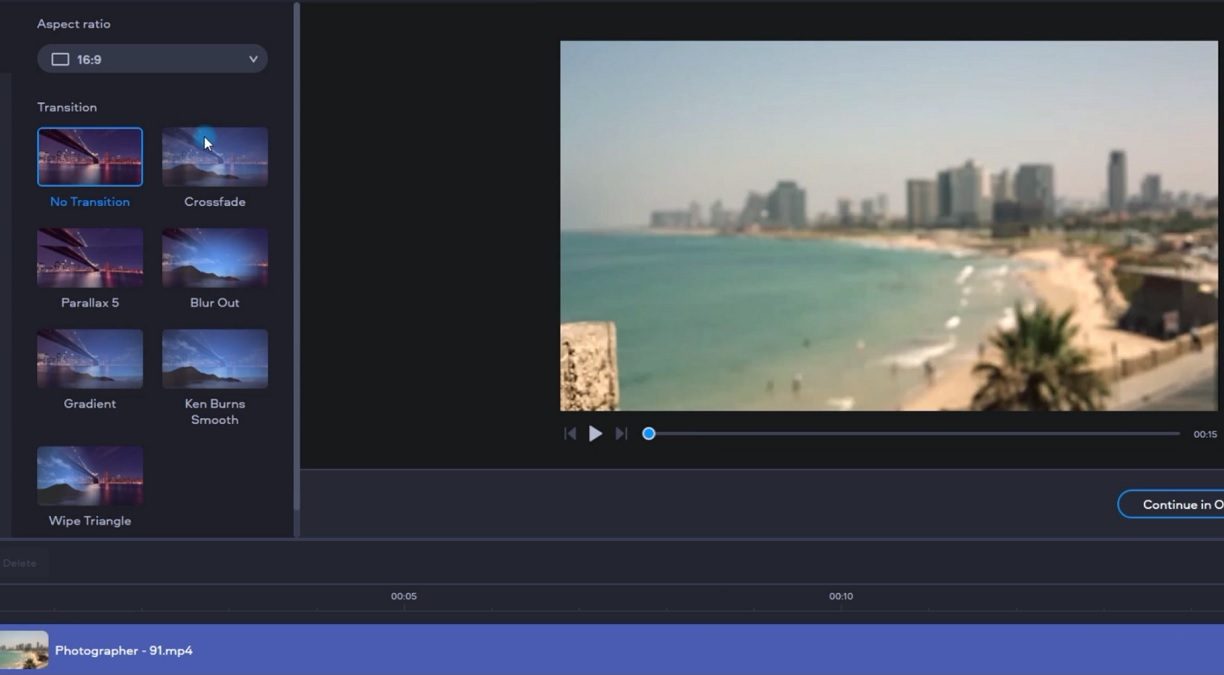The height and width of the screenshot is (675, 1224).
Task: Skip to the beginning of the video
Action: click(570, 433)
